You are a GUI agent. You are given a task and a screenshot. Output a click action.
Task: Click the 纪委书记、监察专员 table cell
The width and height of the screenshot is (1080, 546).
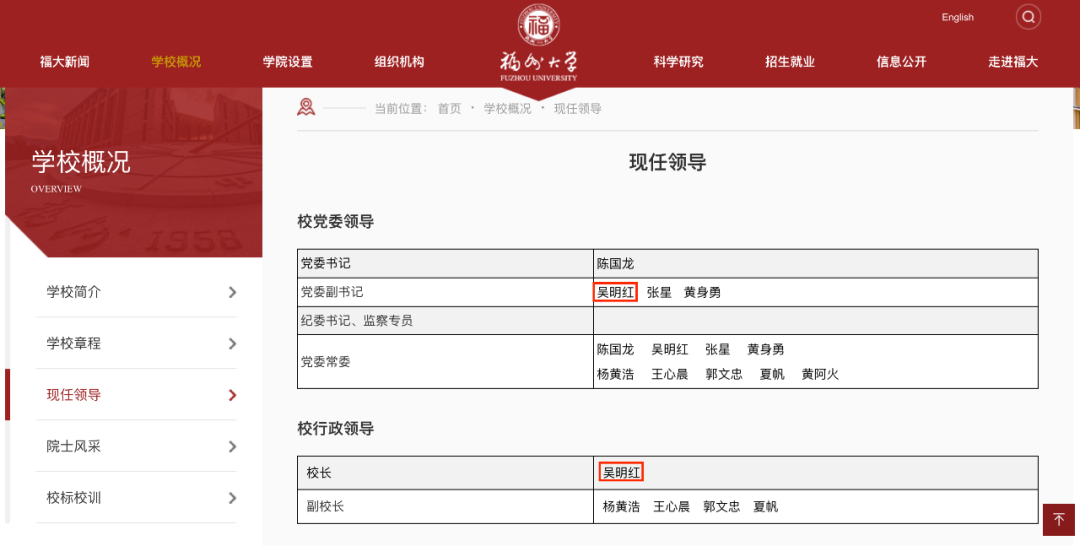(446, 321)
